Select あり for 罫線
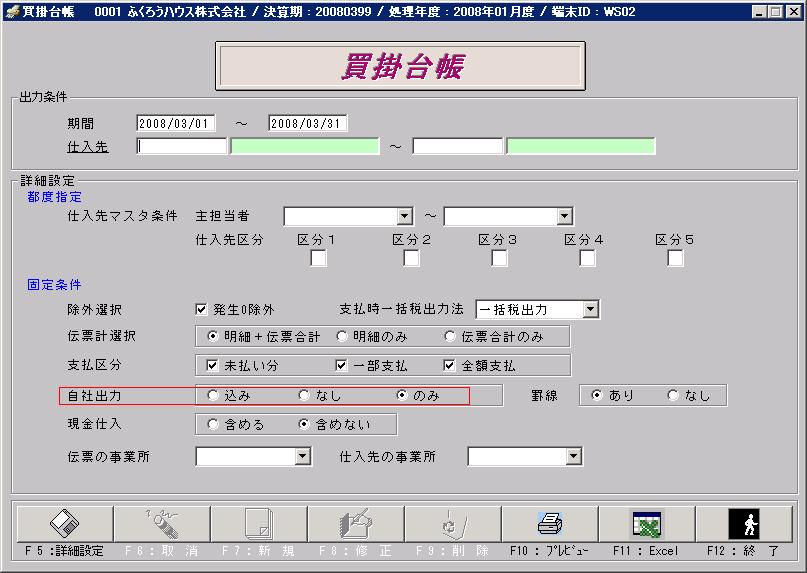 tap(597, 395)
